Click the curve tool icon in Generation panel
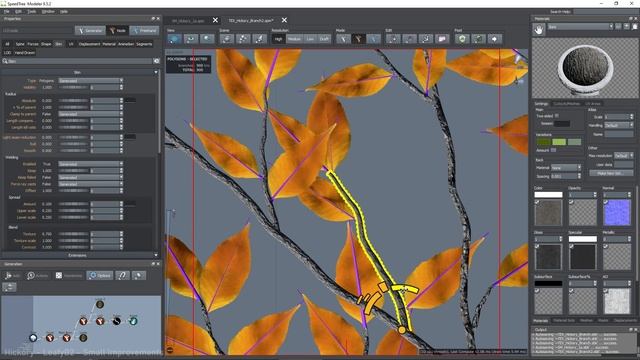 (x=122, y=276)
